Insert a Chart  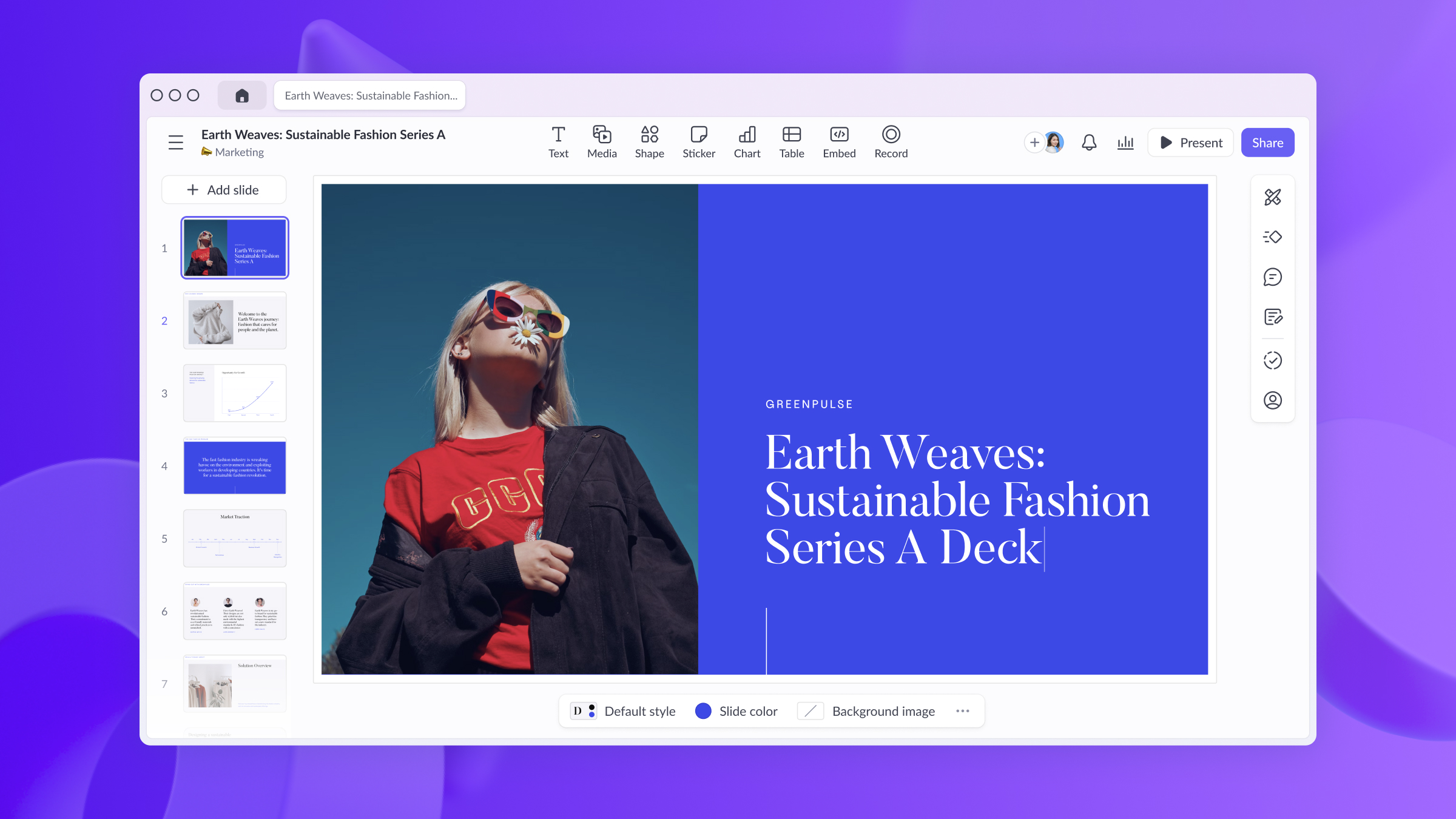click(747, 143)
